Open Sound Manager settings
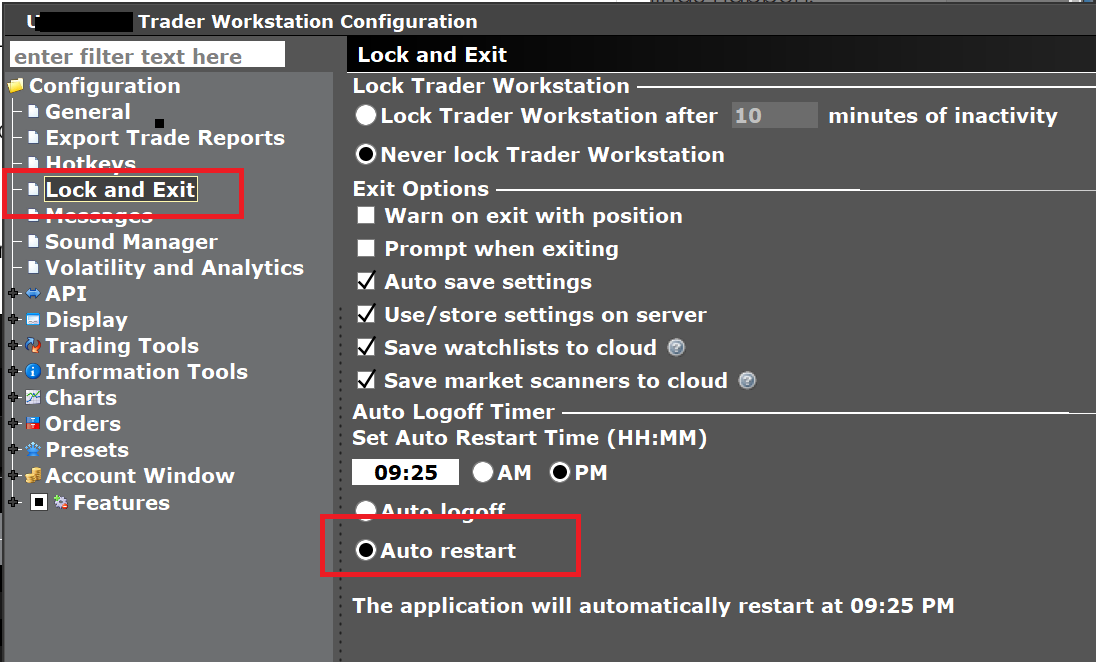The height and width of the screenshot is (662, 1096). click(x=131, y=242)
